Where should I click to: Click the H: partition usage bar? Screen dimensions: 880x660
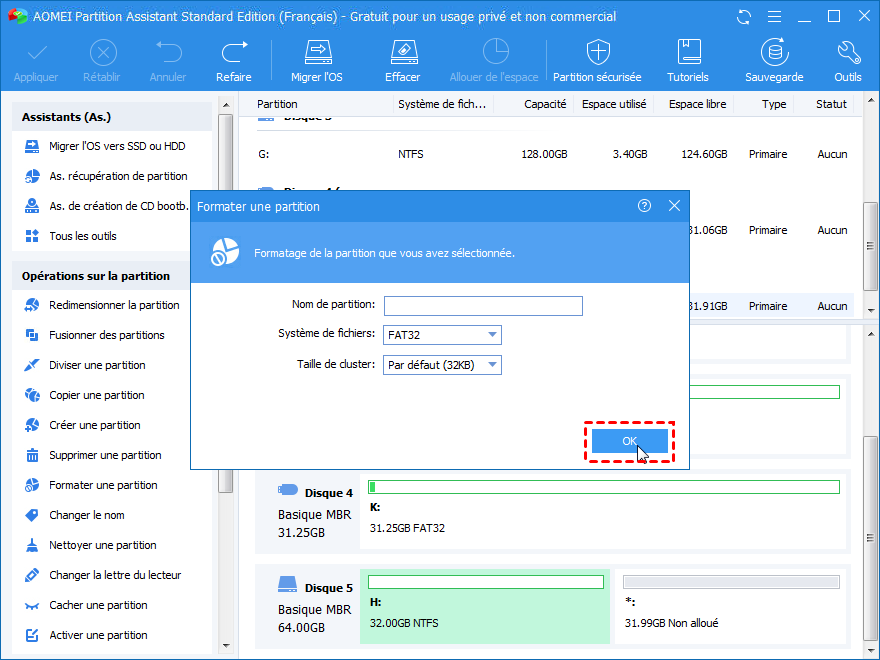pos(486,582)
